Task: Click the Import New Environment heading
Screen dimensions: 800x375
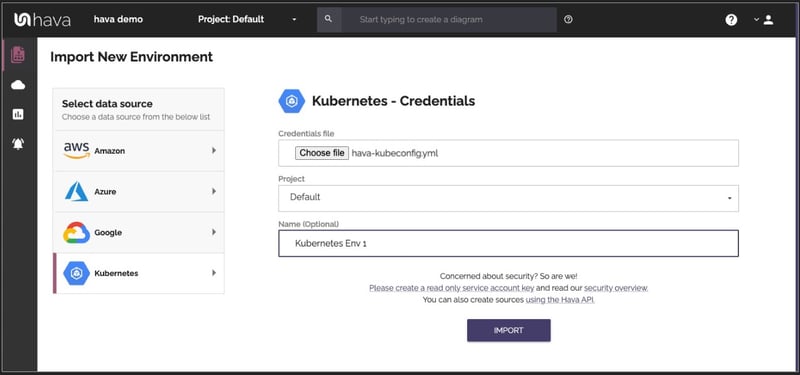Action: (132, 57)
